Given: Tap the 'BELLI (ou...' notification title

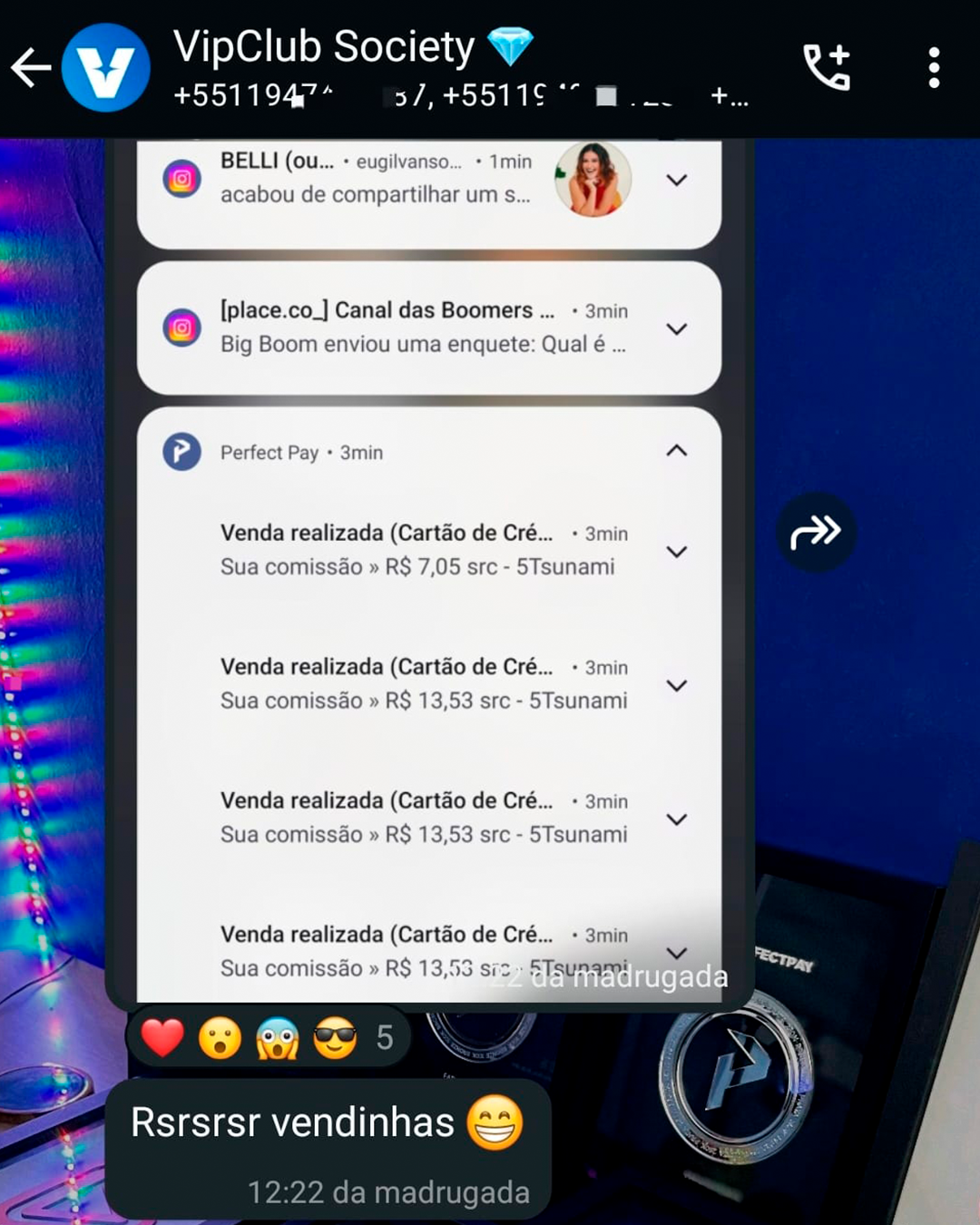Looking at the screenshot, I should coord(277,161).
